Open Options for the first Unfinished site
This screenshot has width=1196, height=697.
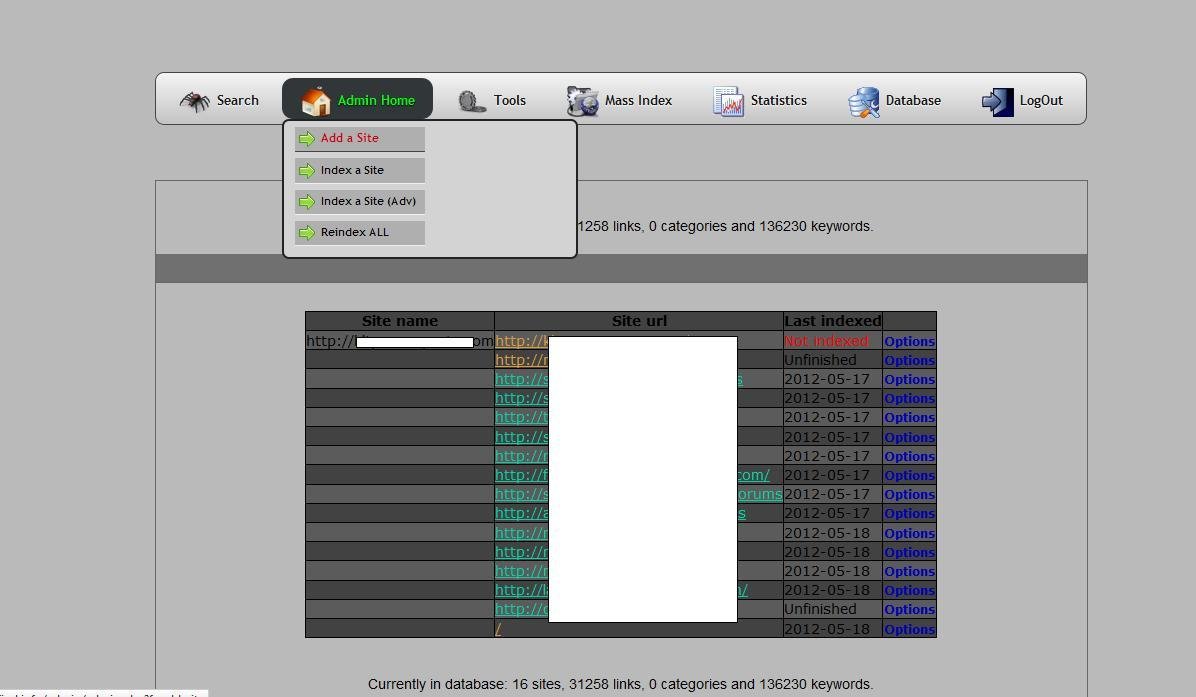pyautogui.click(x=909, y=360)
